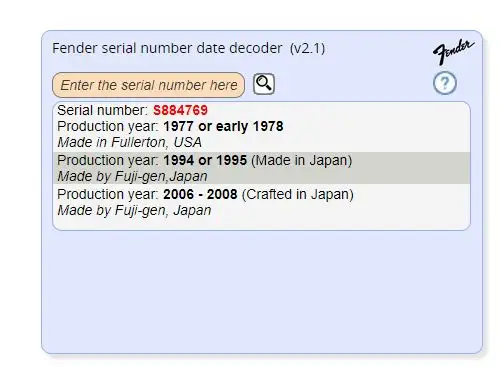This screenshot has width=501, height=367.
Task: Open the question mark help icon
Action: 445,83
